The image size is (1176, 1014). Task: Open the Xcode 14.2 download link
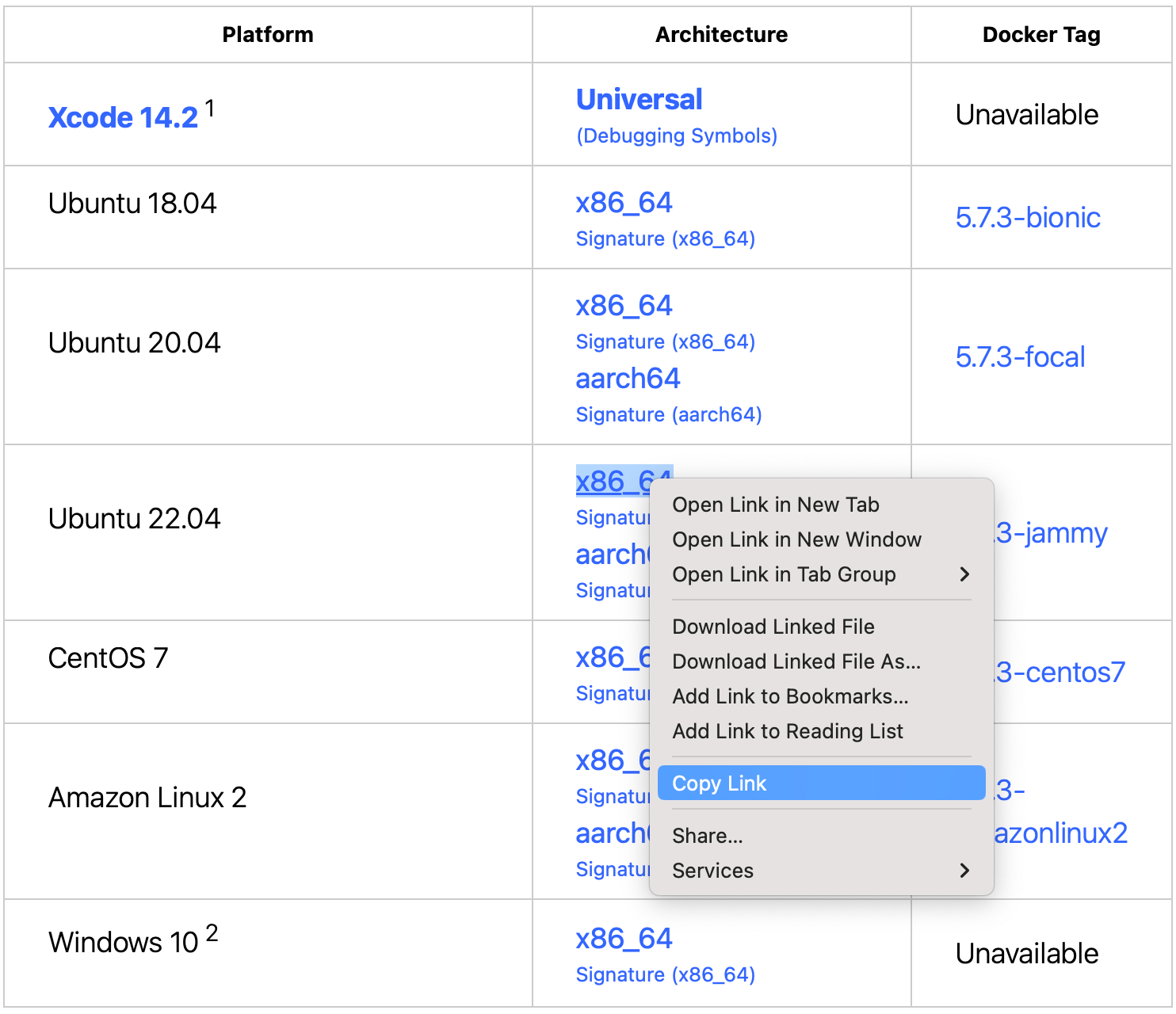tap(123, 116)
